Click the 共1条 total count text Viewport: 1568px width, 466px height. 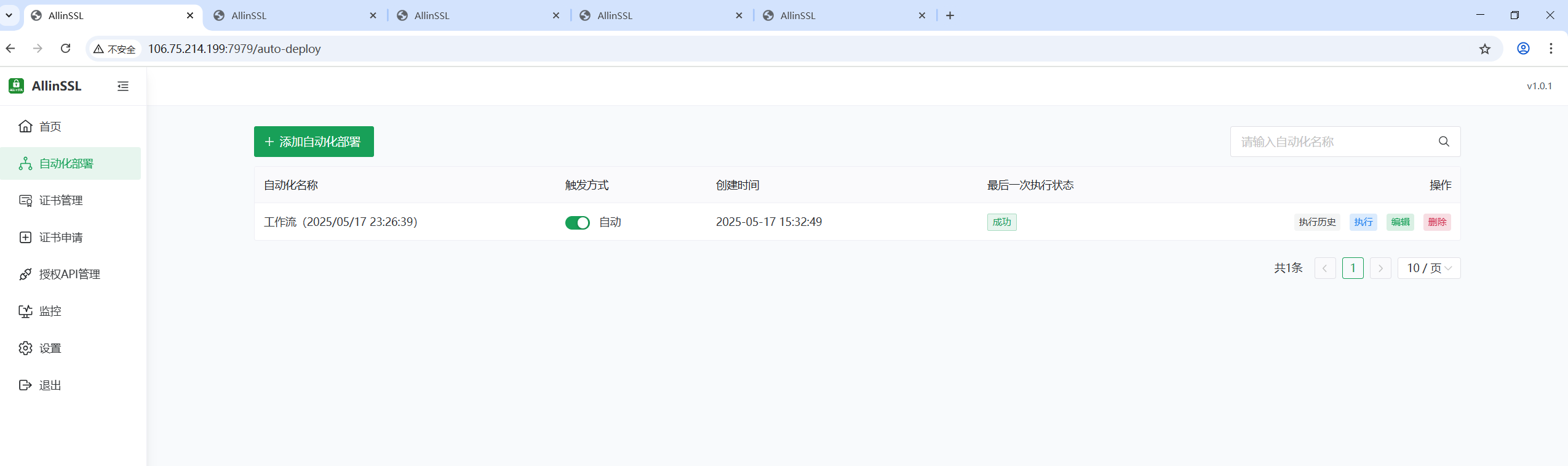pyautogui.click(x=1288, y=268)
